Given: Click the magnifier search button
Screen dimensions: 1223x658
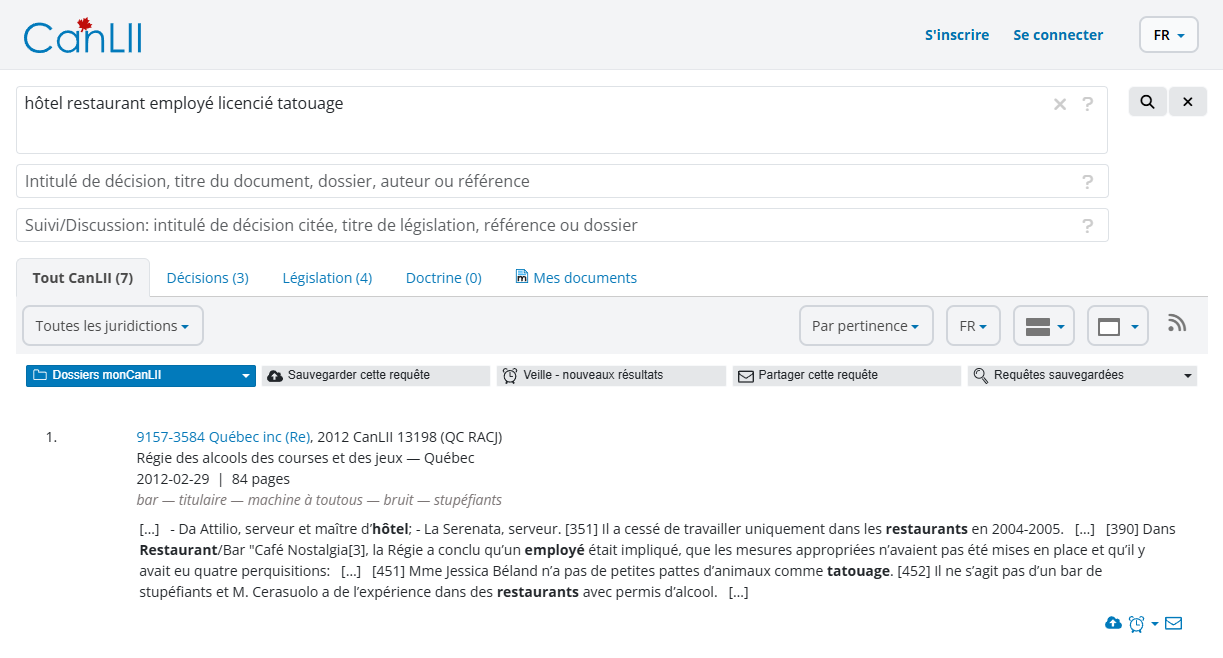Looking at the screenshot, I should pos(1148,102).
